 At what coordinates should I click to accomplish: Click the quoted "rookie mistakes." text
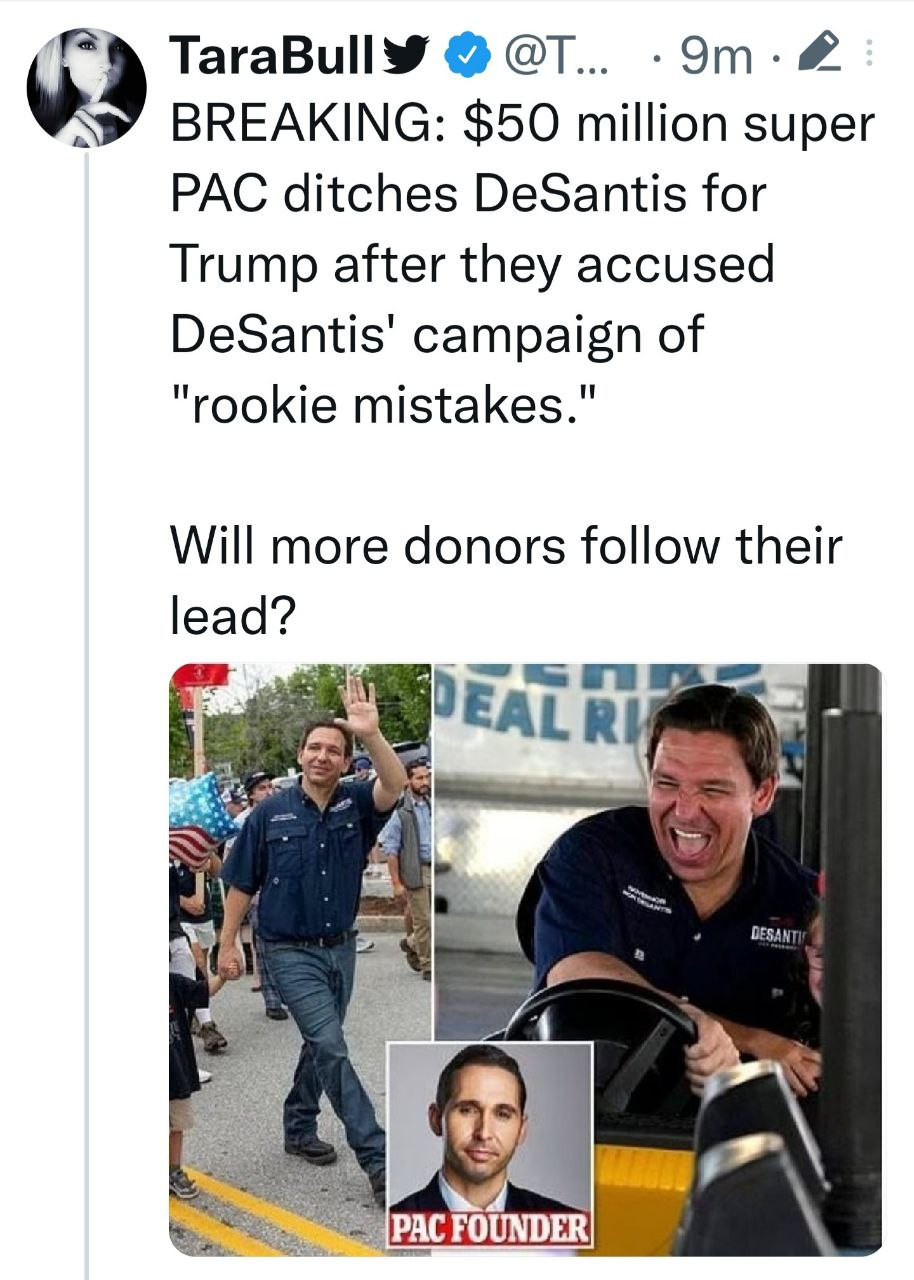pyautogui.click(x=384, y=404)
